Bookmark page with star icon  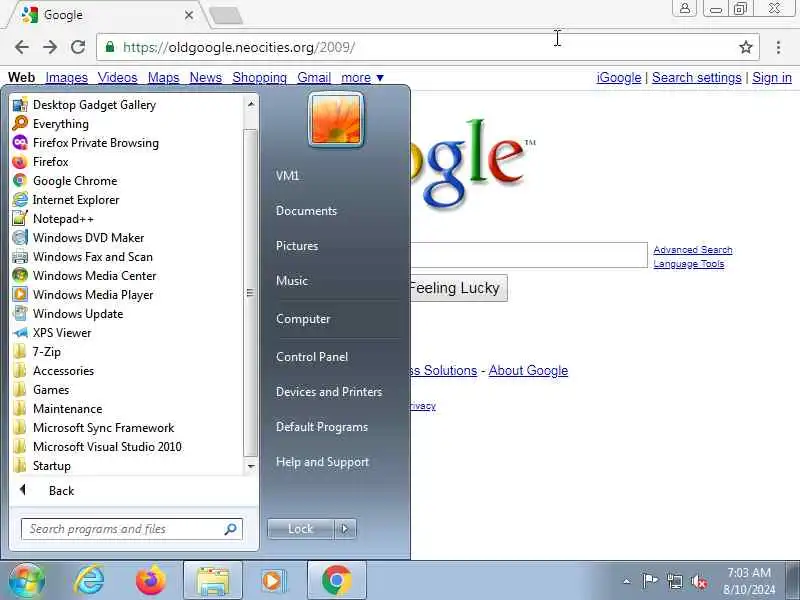[745, 47]
